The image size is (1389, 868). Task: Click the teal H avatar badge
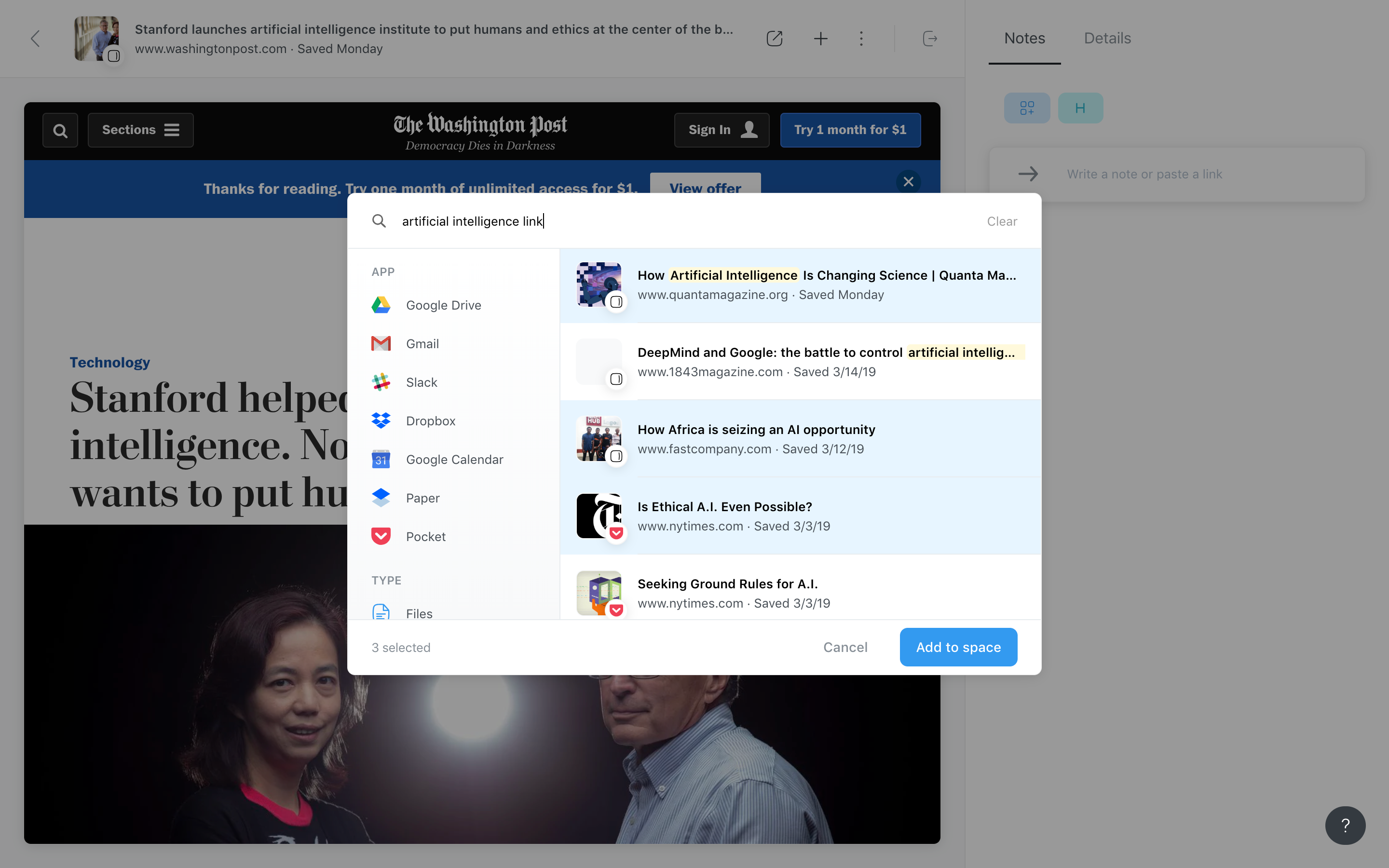coord(1080,108)
